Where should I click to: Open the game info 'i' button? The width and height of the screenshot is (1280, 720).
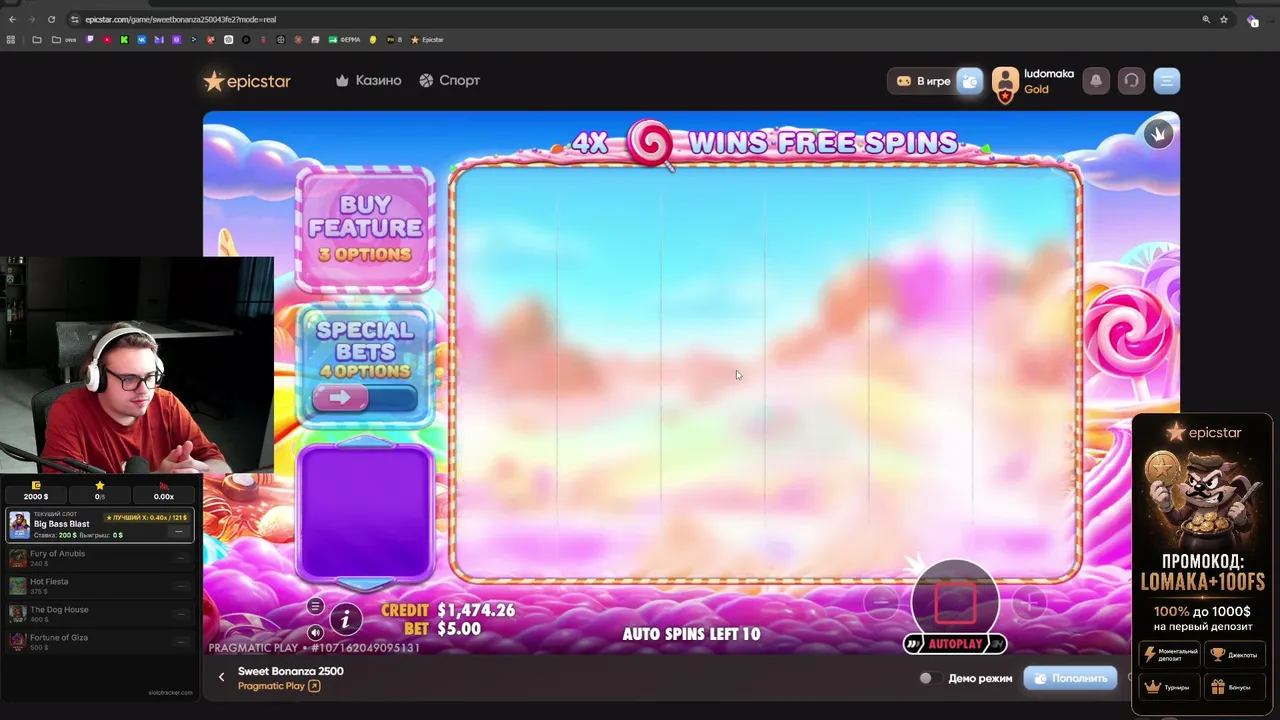[345, 620]
